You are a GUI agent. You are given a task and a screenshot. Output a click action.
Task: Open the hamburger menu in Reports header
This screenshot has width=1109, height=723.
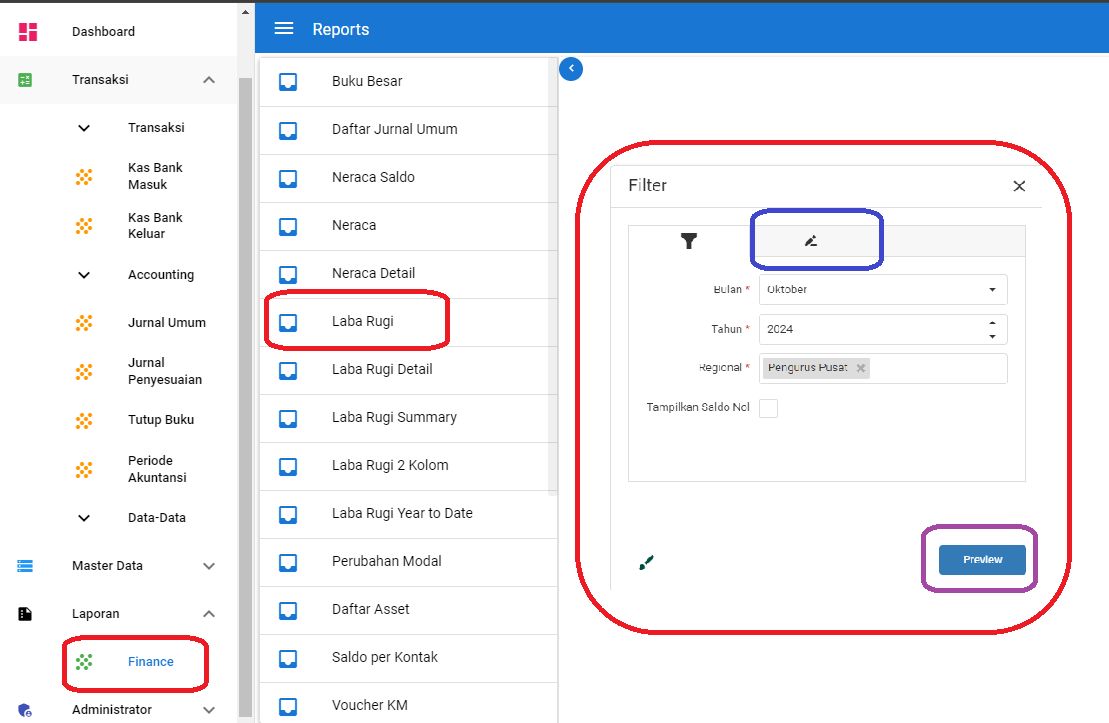pos(284,29)
